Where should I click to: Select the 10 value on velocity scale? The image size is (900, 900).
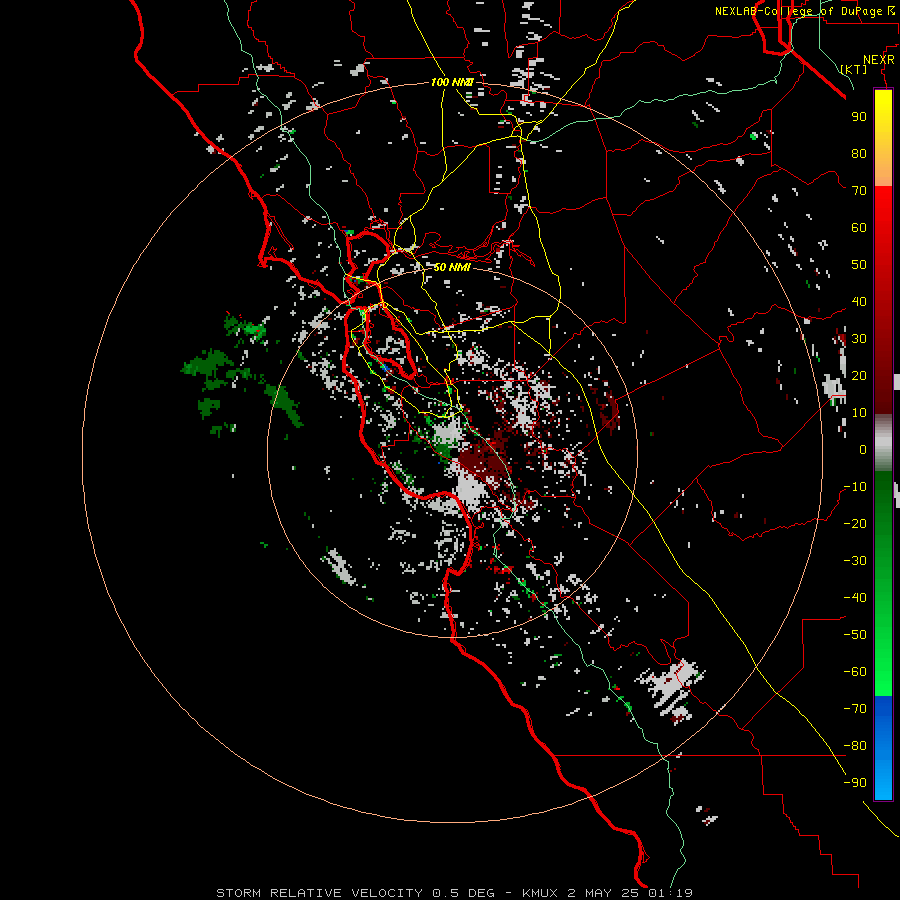[859, 413]
